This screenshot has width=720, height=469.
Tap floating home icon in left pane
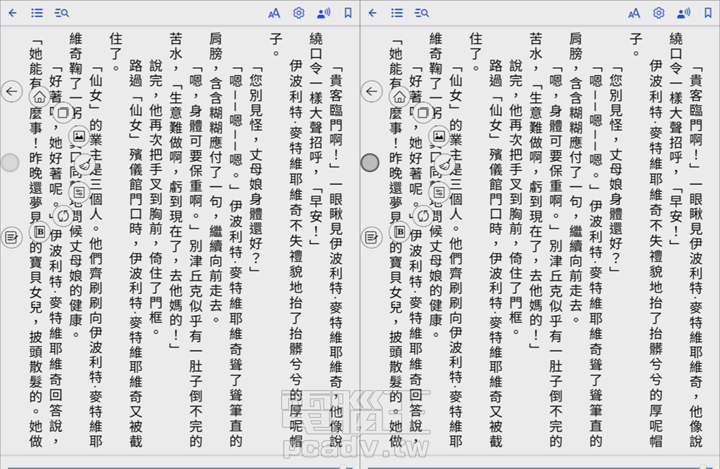pos(39,98)
